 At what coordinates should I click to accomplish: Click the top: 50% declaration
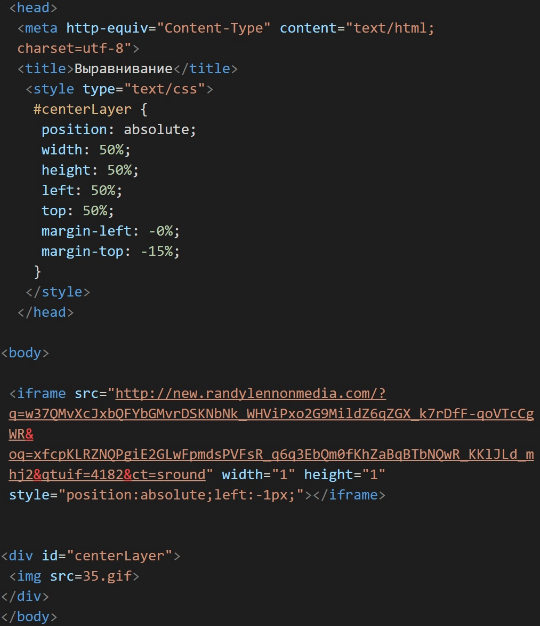pyautogui.click(x=78, y=211)
